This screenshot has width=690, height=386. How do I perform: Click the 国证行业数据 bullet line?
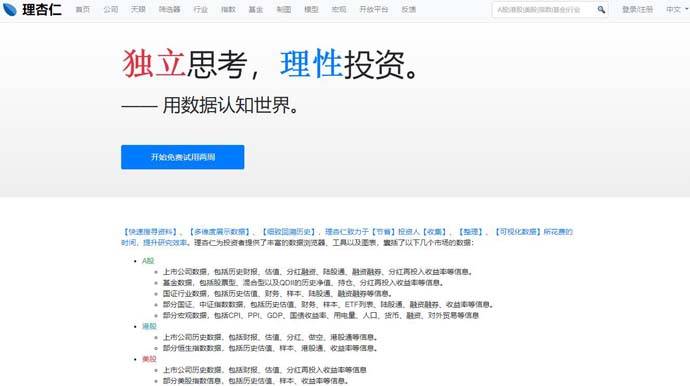tap(277, 294)
